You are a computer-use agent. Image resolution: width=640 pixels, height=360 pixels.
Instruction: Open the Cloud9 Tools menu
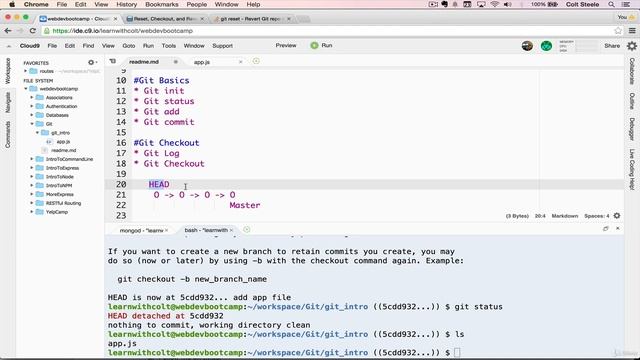169,46
